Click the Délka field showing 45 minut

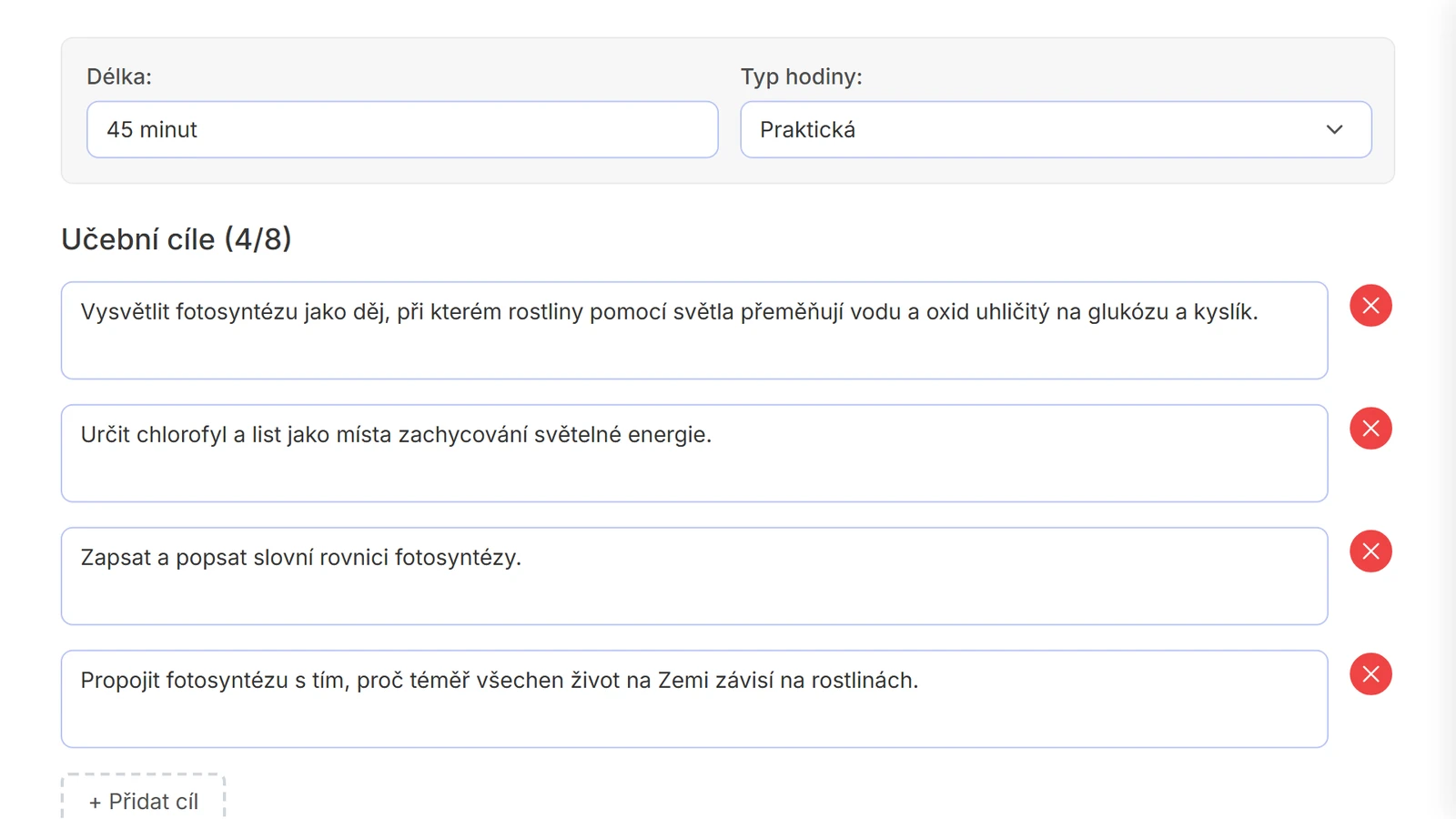pos(402,129)
